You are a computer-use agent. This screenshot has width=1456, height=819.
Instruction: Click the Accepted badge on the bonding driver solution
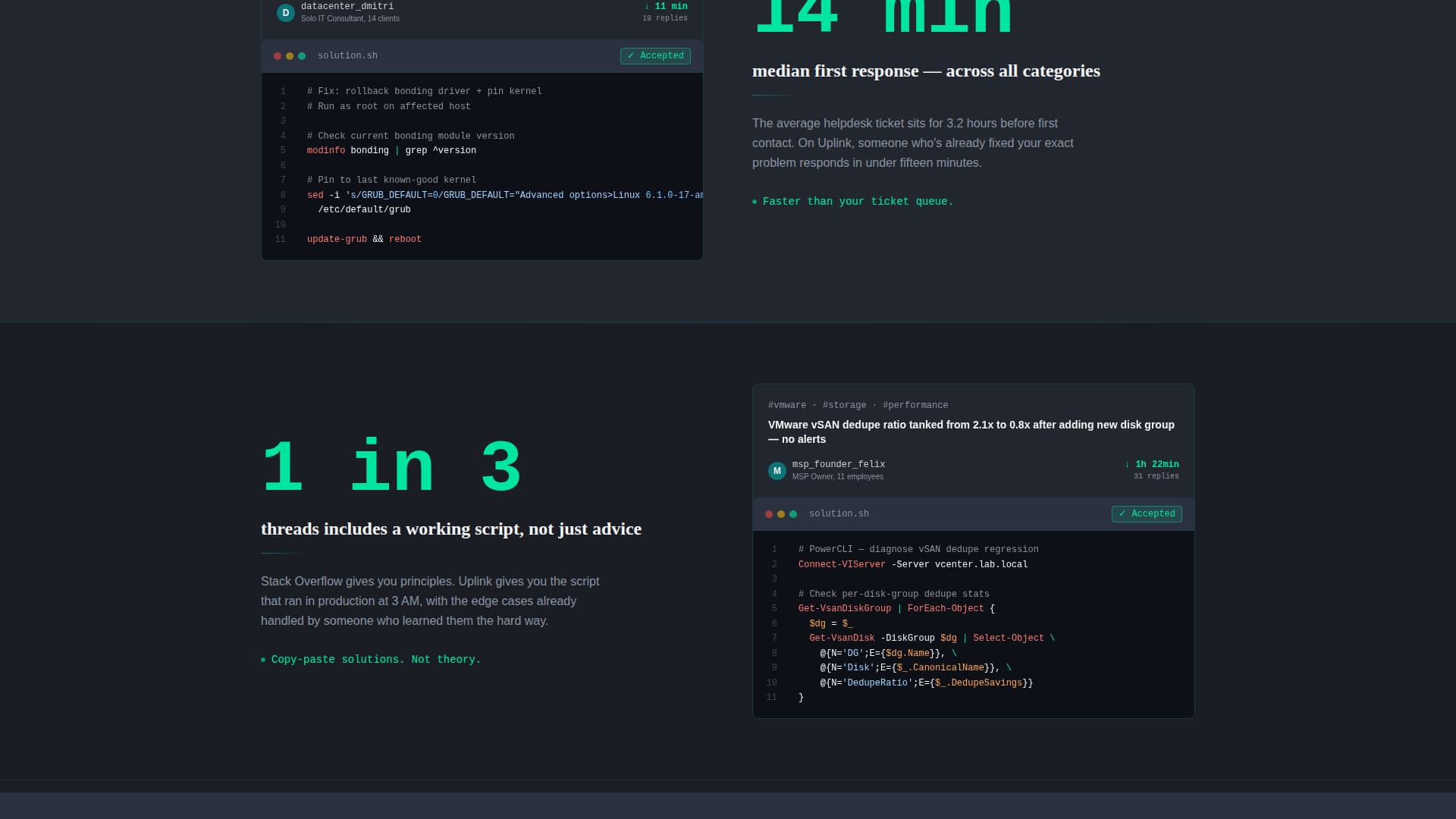[655, 55]
